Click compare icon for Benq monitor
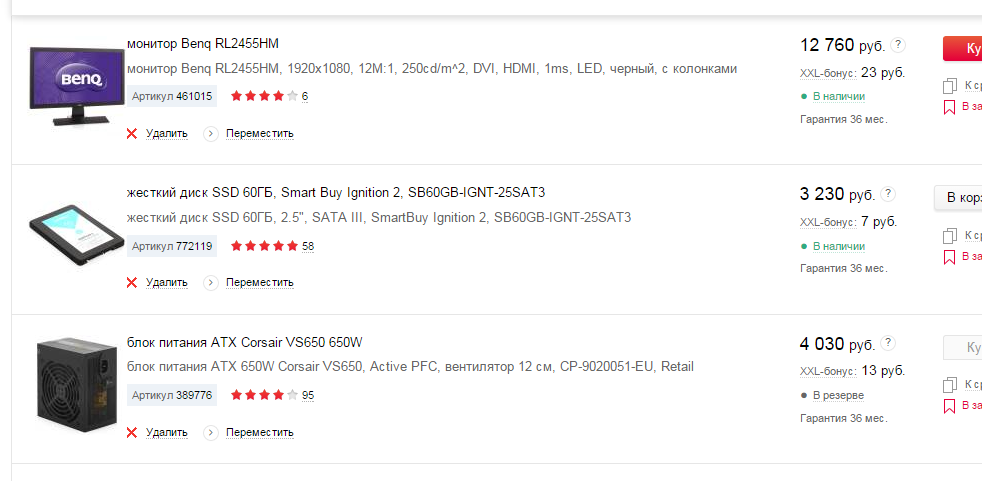 (x=950, y=86)
